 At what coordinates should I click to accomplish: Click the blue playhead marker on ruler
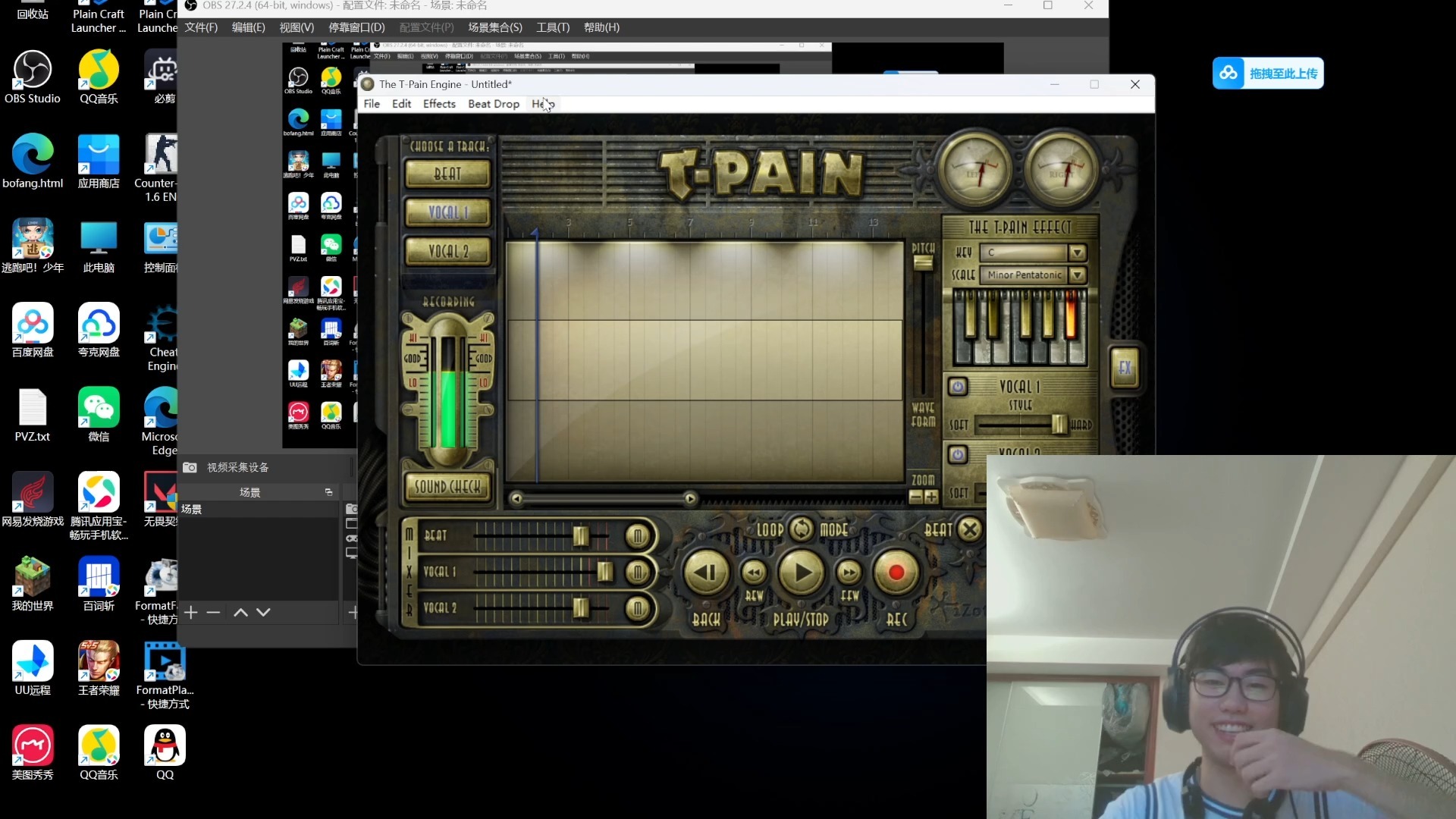(535, 232)
